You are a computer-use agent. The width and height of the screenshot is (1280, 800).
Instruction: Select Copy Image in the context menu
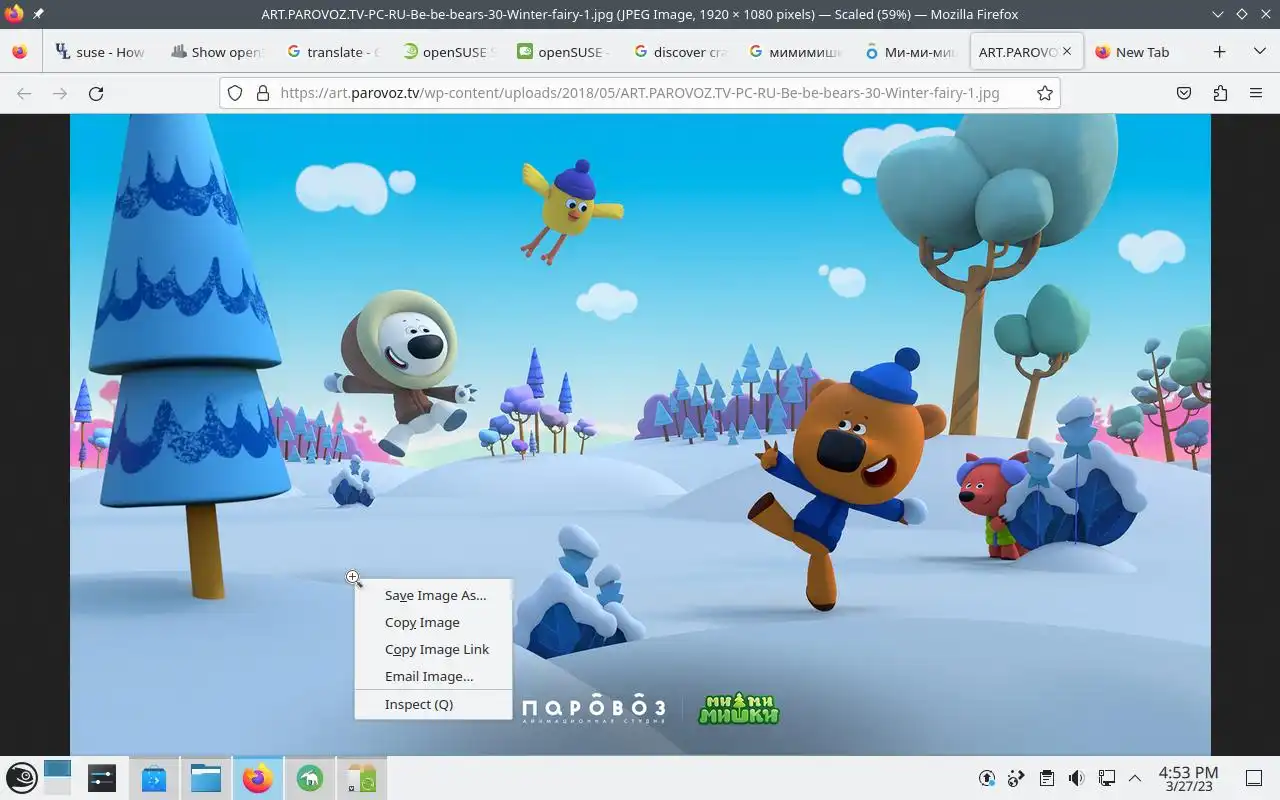point(433,622)
